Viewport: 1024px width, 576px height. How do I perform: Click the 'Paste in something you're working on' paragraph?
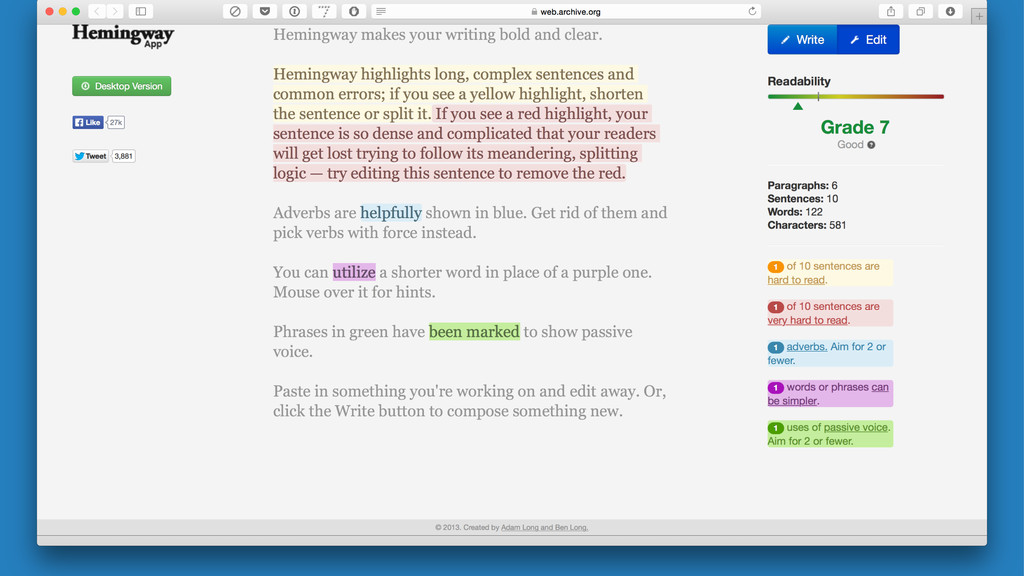pos(470,401)
